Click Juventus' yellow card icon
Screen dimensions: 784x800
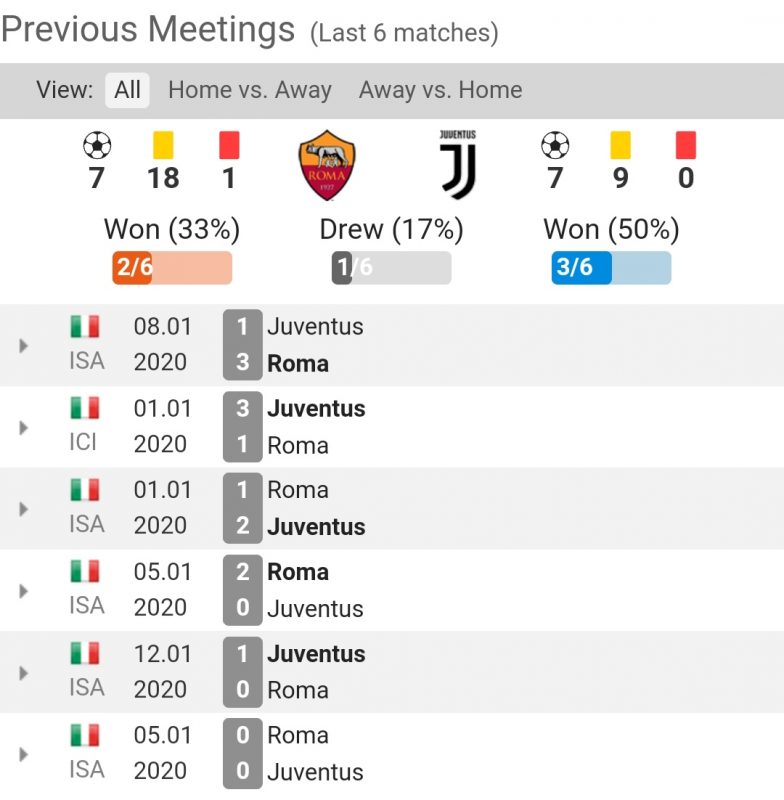pyautogui.click(x=621, y=146)
